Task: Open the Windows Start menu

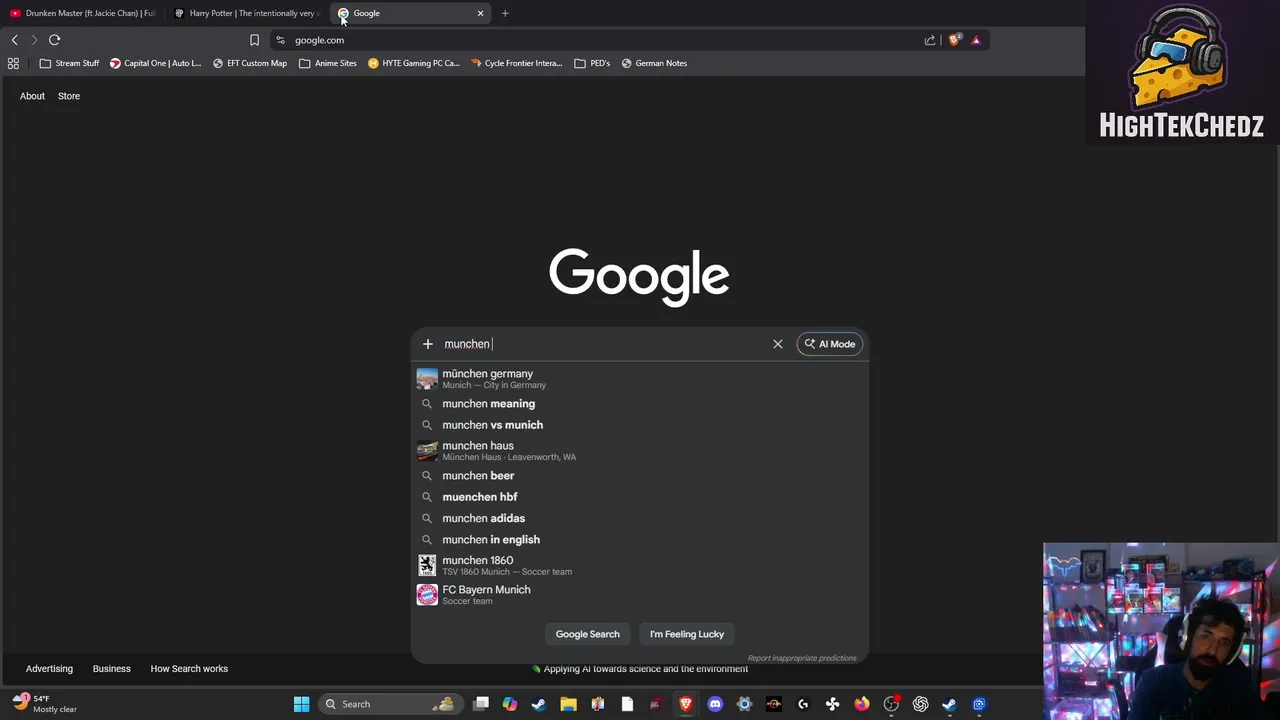Action: (x=301, y=704)
